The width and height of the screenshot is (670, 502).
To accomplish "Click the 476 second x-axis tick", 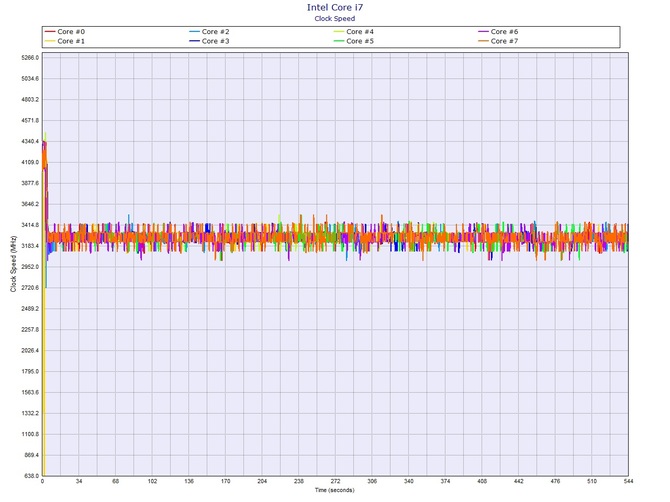I will [555, 481].
